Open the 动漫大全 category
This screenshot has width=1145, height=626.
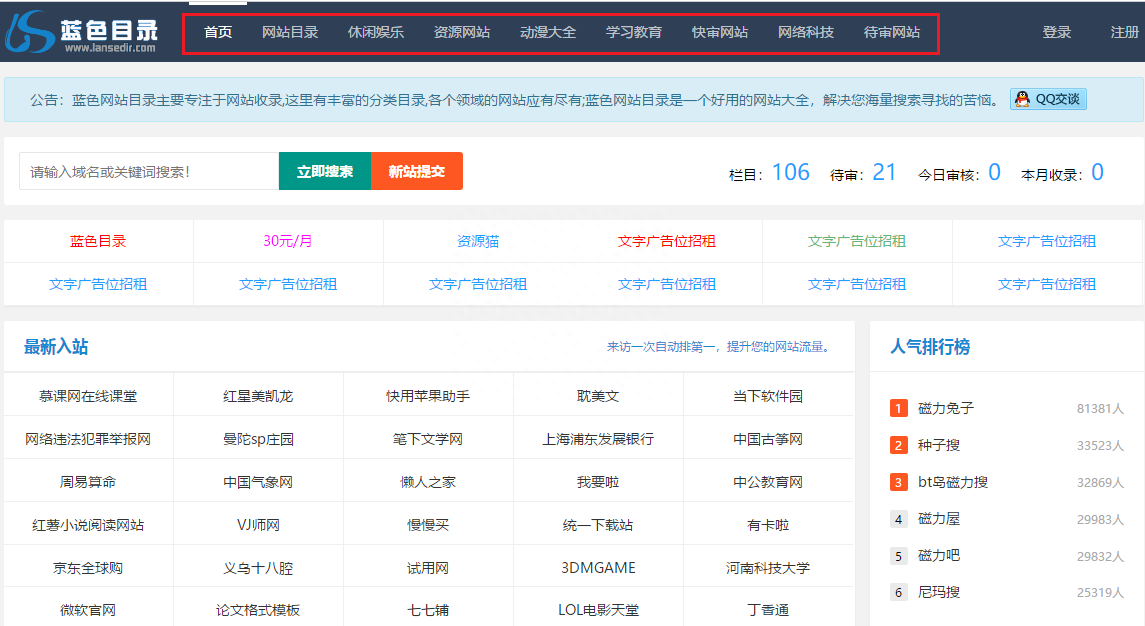coord(548,32)
